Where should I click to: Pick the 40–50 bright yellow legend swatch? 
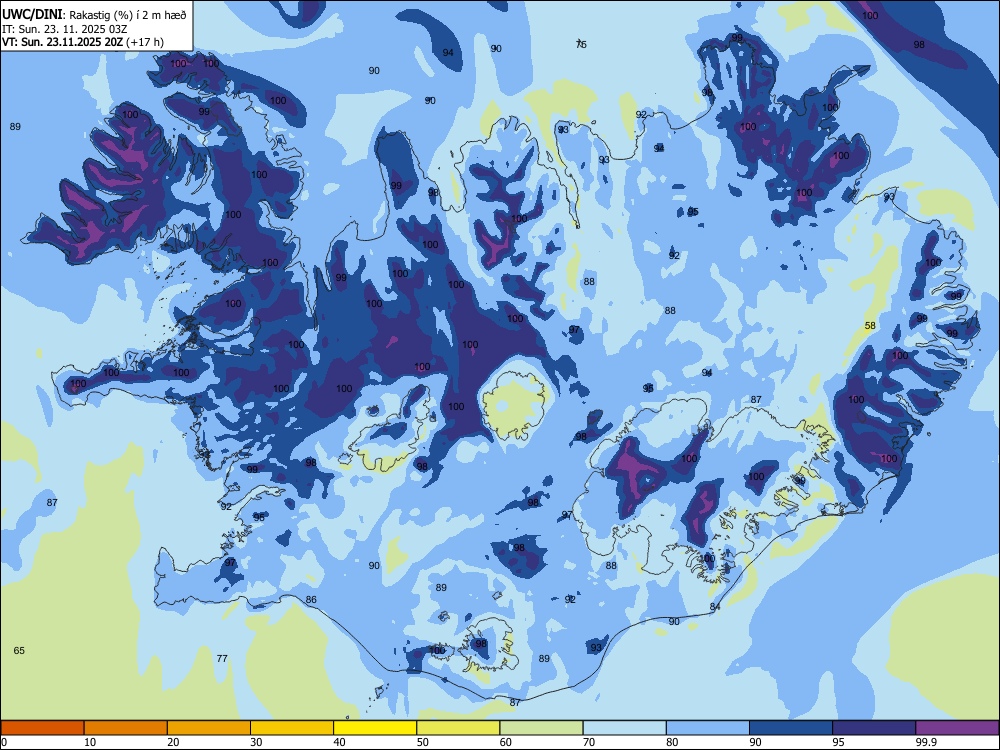[x=375, y=728]
